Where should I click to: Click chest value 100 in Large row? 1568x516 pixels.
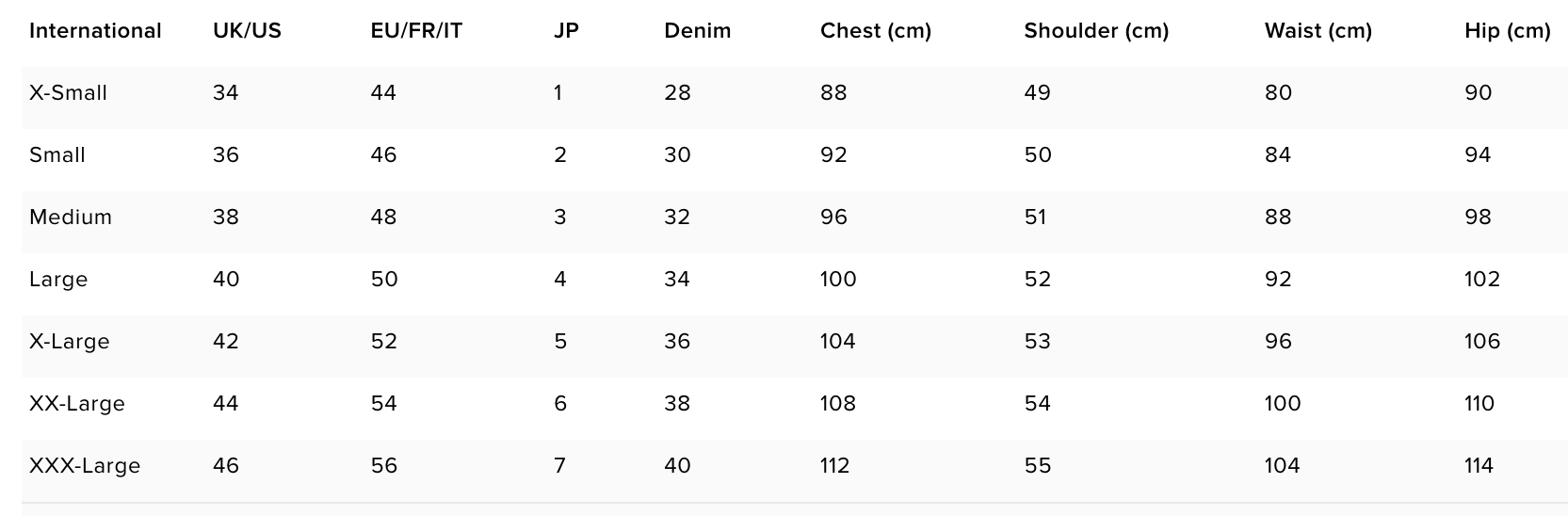click(x=838, y=279)
